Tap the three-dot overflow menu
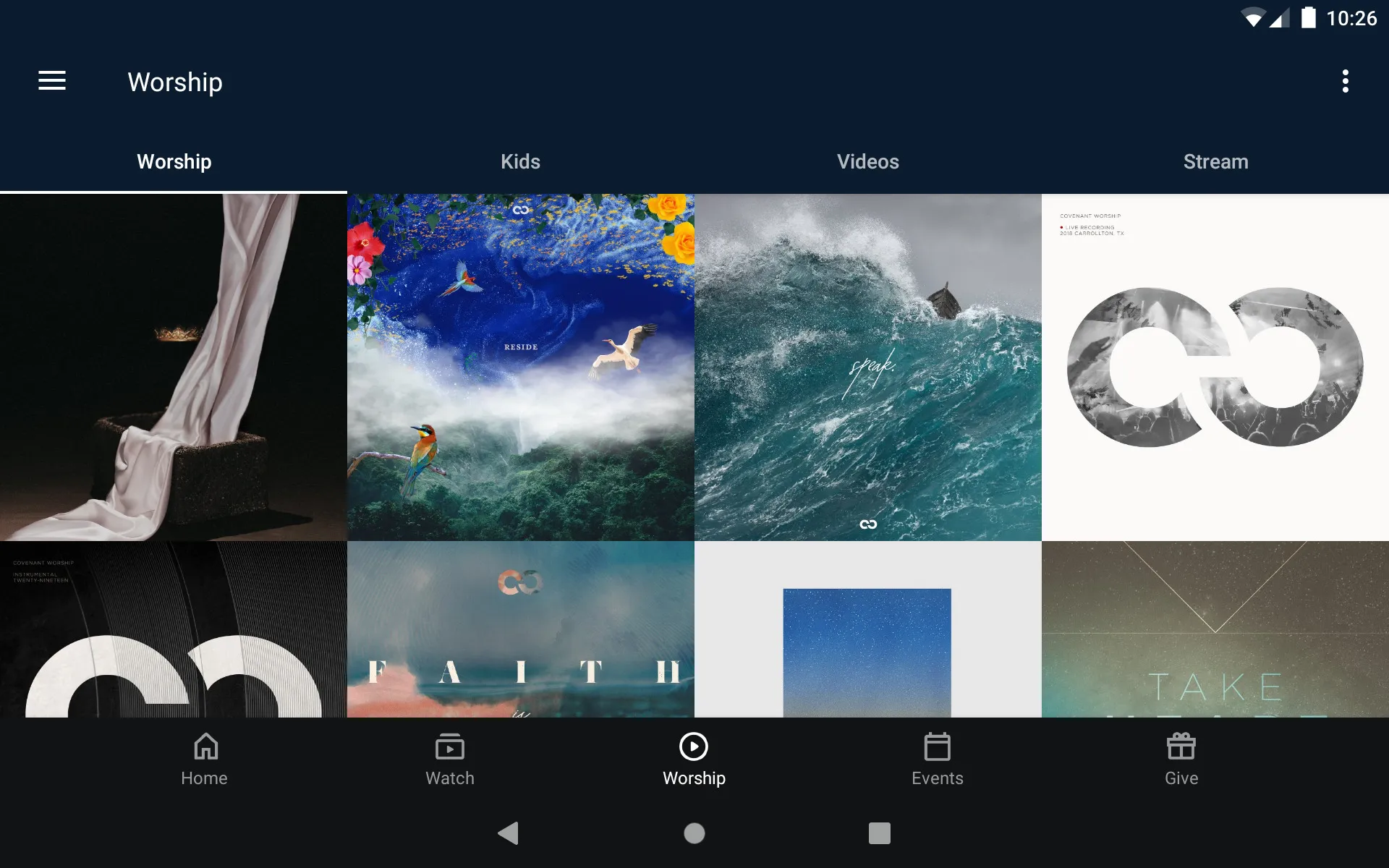1389x868 pixels. (1347, 82)
